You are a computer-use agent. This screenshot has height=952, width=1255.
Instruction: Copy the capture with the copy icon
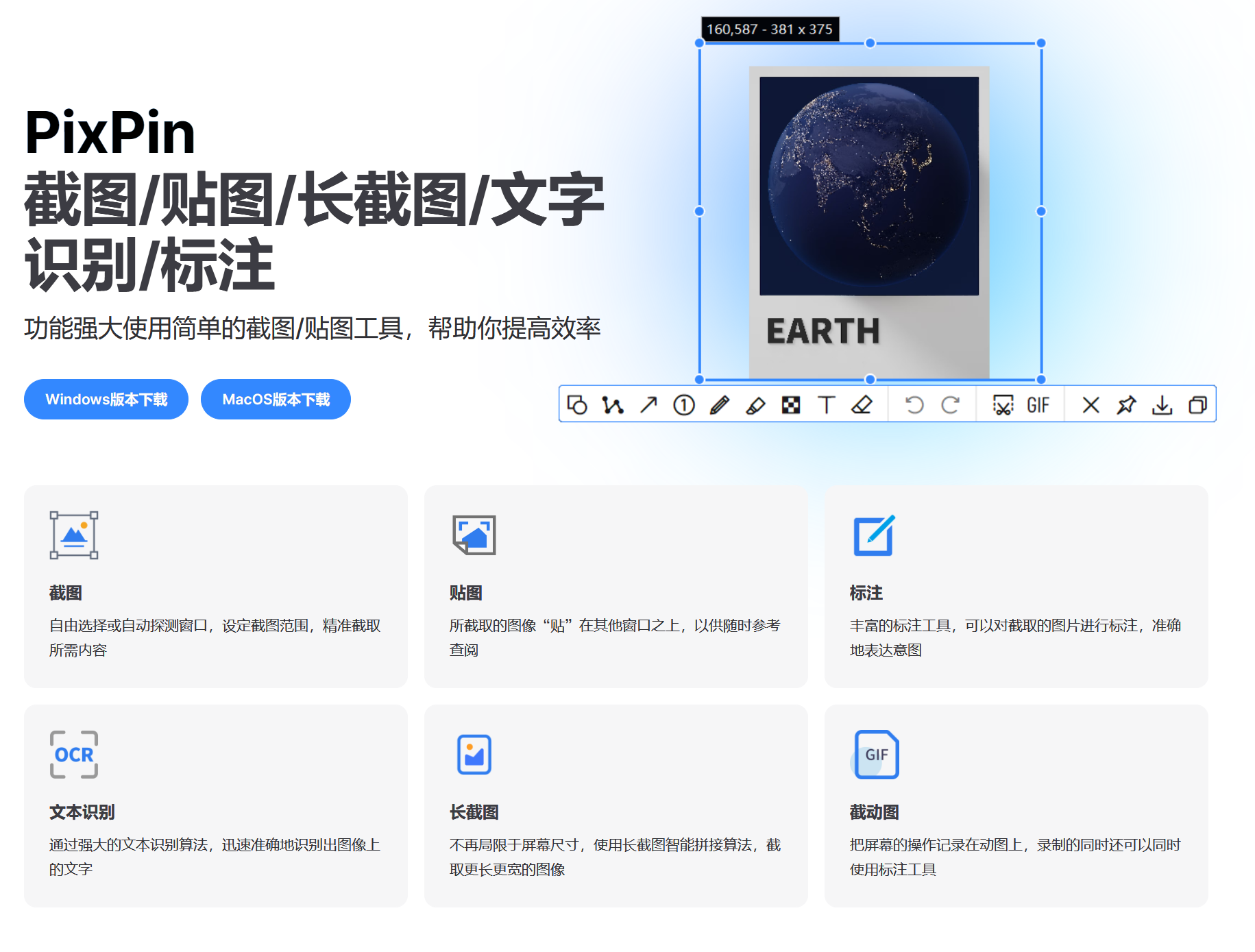pos(1197,405)
